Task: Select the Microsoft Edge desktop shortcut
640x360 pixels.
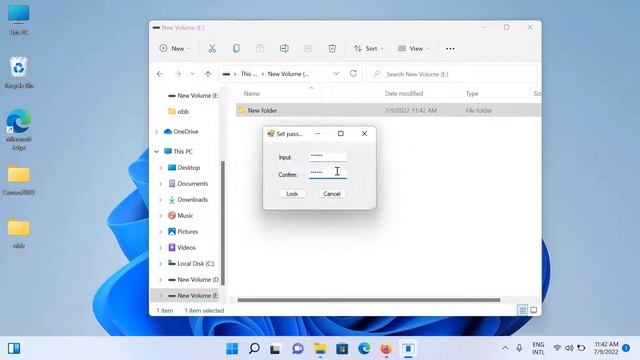Action: (x=19, y=130)
